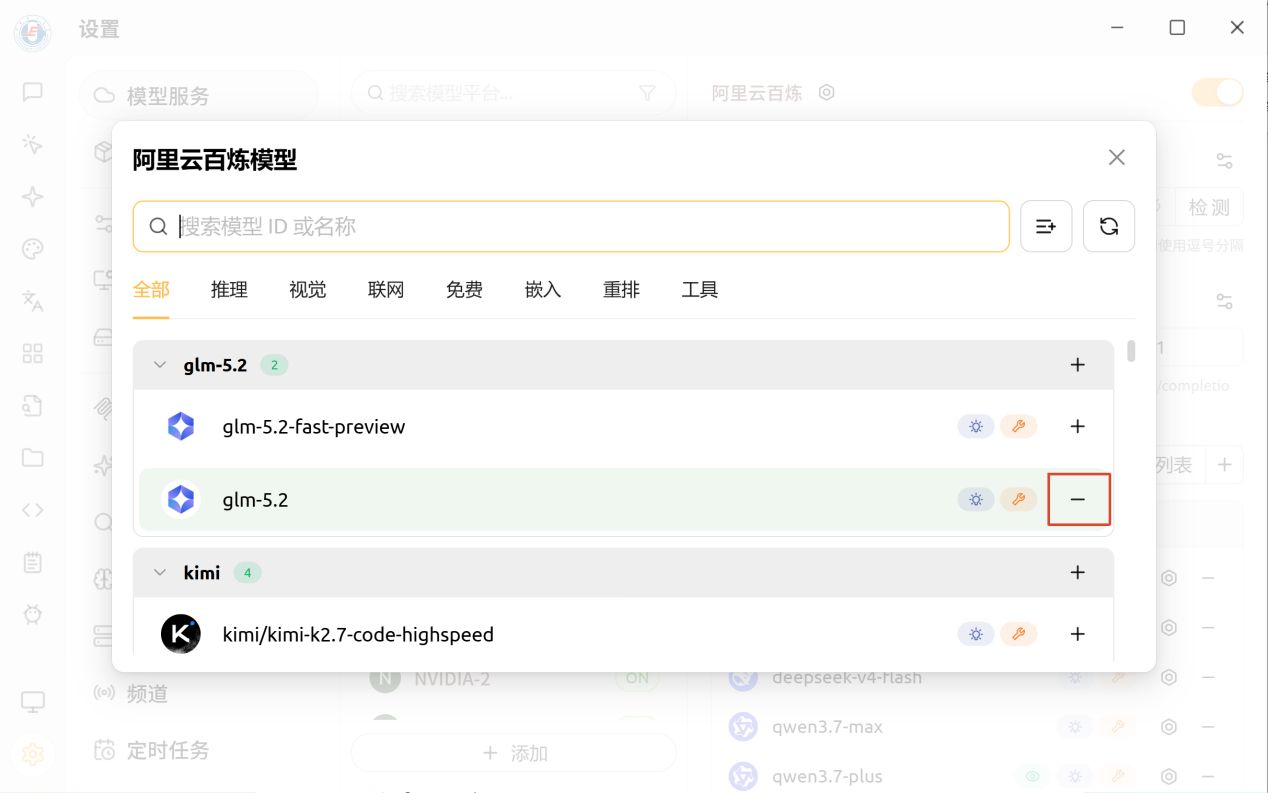
Task: Open the four-point star icon in sidebar
Action: (x=33, y=197)
